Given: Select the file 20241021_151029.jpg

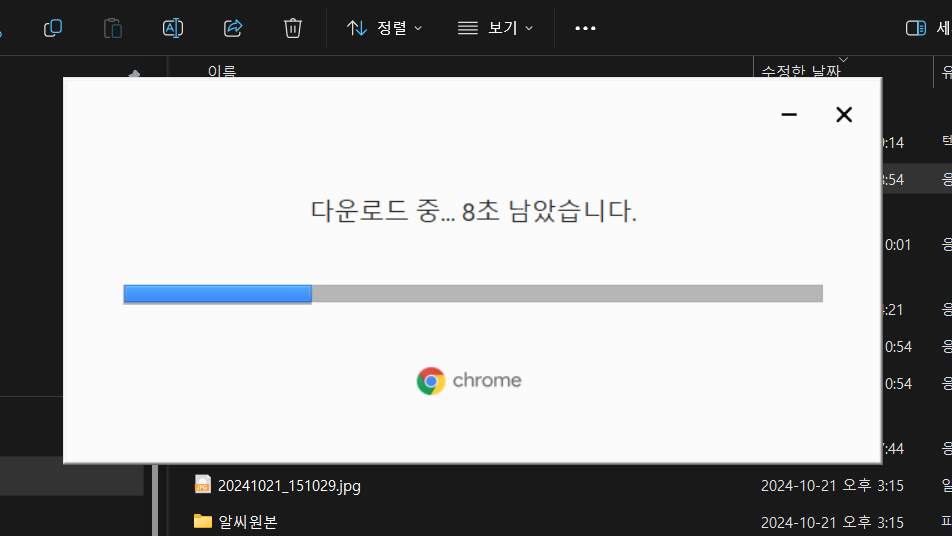Looking at the screenshot, I should tap(289, 486).
